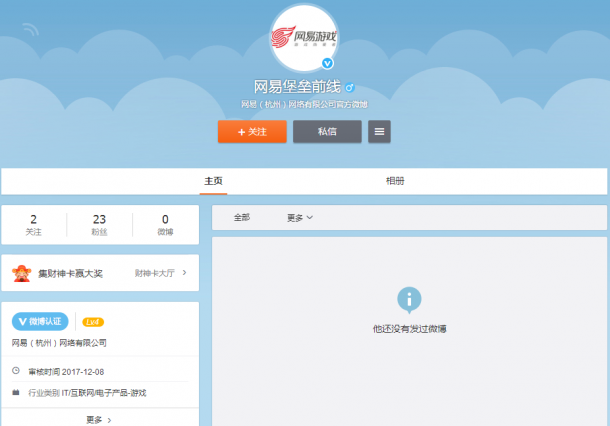
Task: Click the 行业类别 IT/互联网/电子产品-游戏 text
Action: pyautogui.click(x=87, y=393)
